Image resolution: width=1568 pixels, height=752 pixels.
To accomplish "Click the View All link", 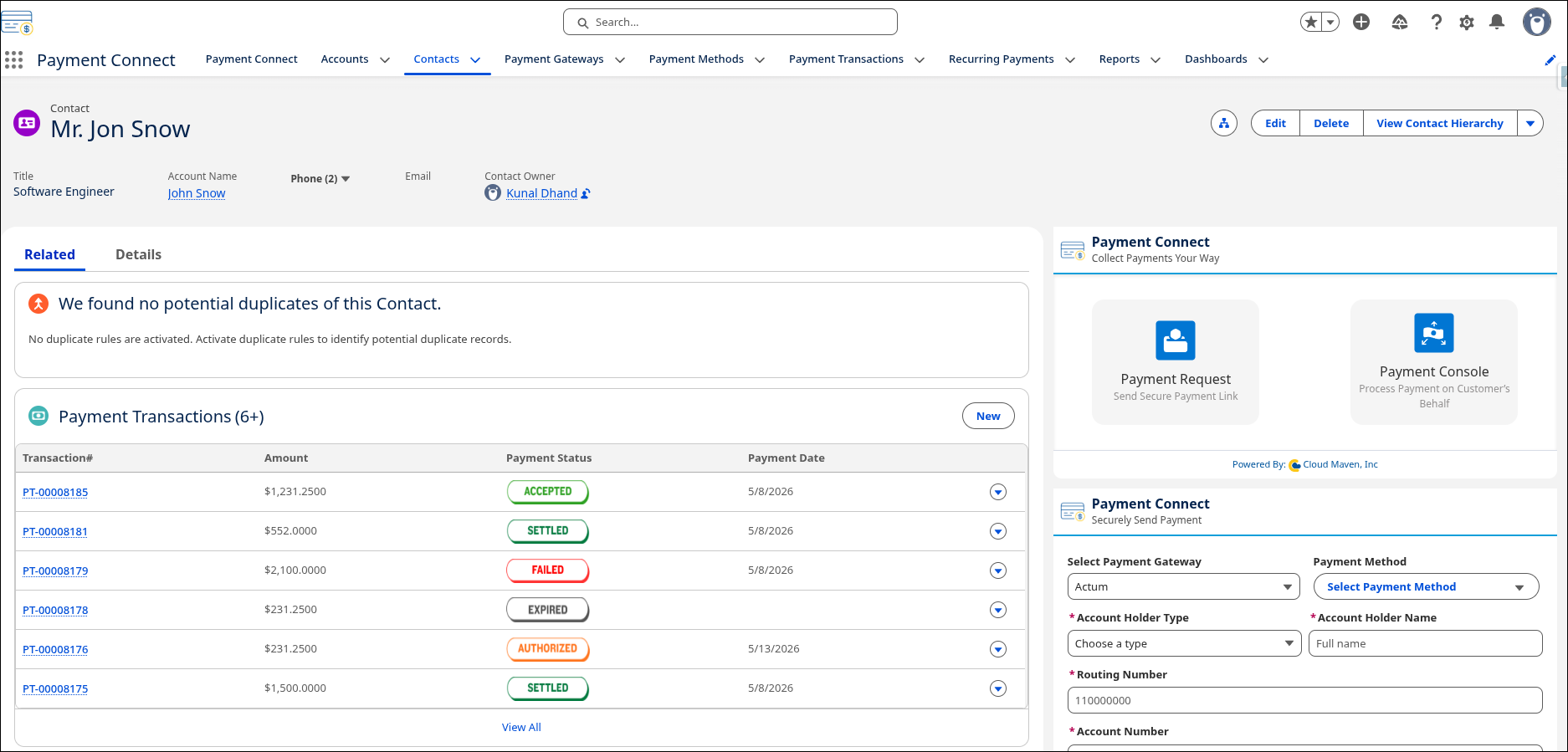I will pyautogui.click(x=521, y=728).
